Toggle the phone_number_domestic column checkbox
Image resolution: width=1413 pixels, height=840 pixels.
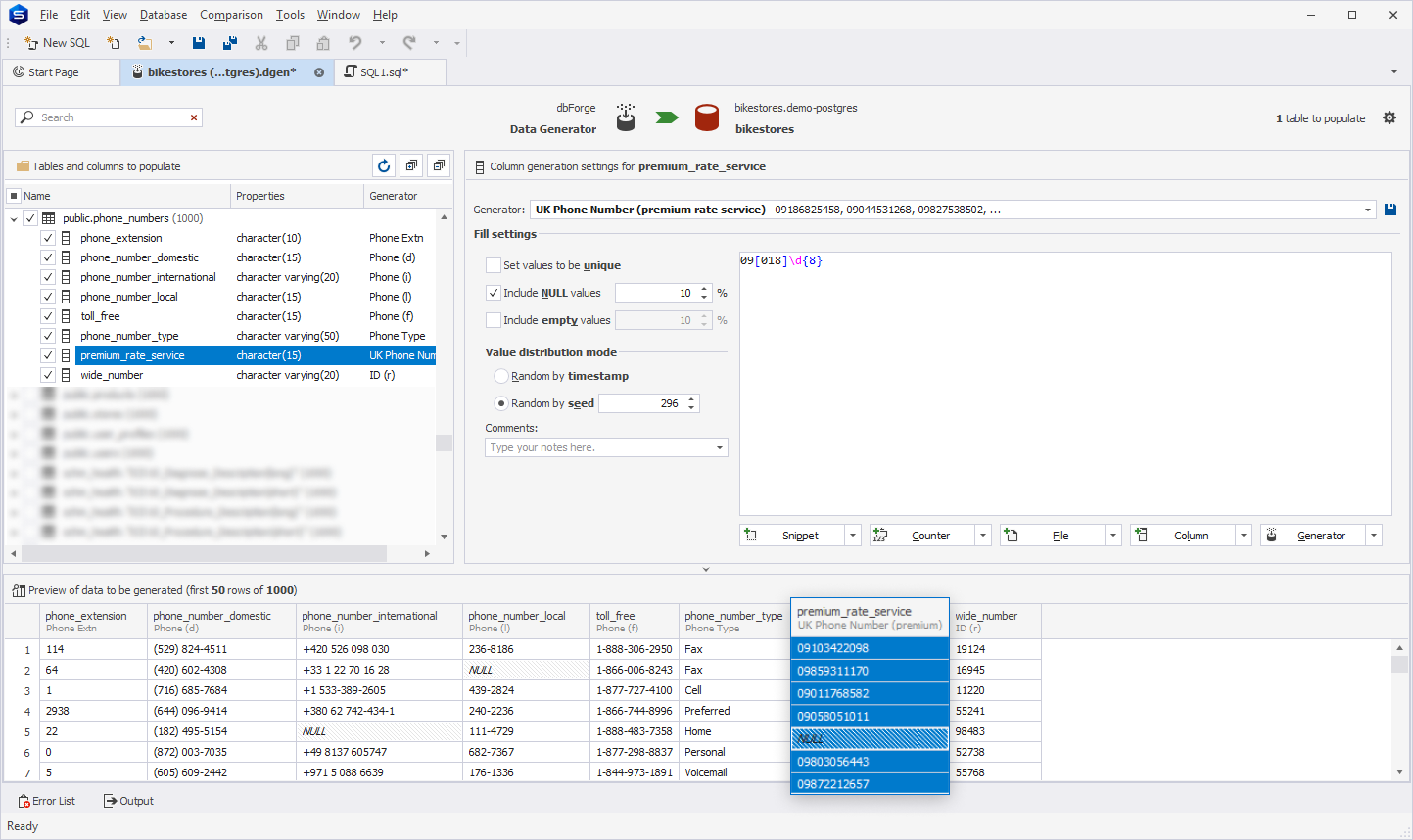(48, 257)
